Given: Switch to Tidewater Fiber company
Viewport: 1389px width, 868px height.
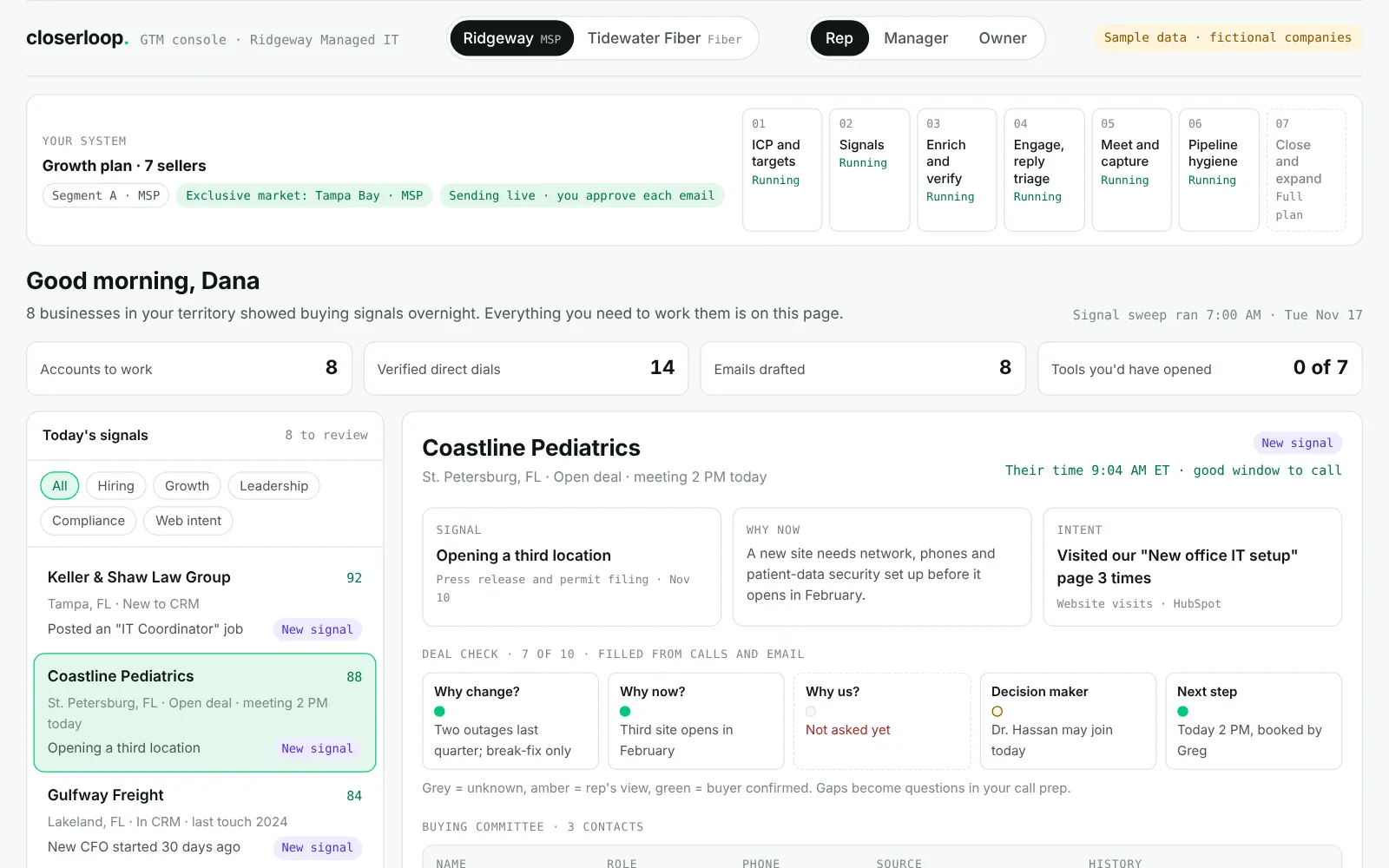Looking at the screenshot, I should [x=664, y=38].
